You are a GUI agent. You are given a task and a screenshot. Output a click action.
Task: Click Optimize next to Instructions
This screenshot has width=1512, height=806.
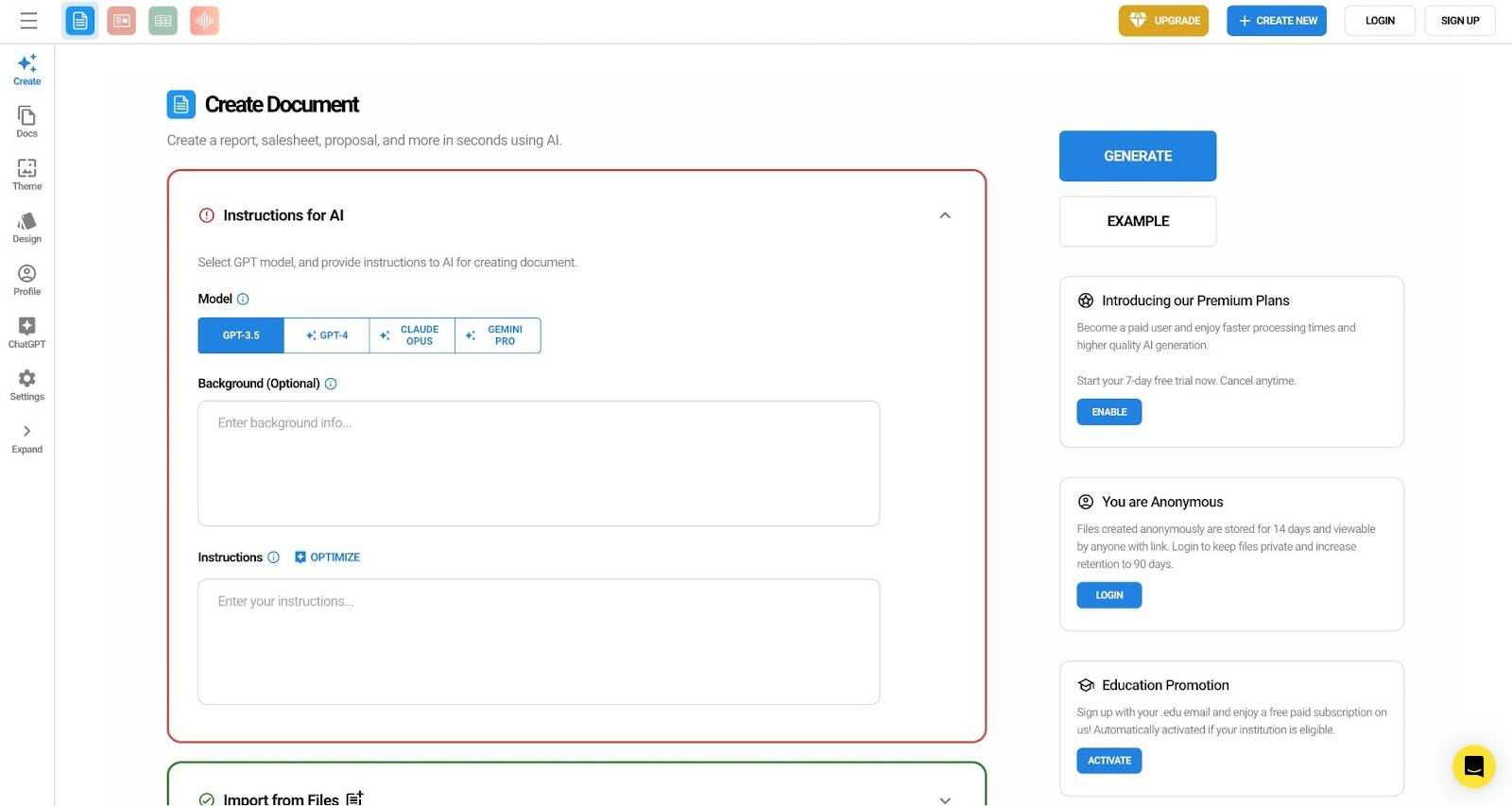[x=327, y=557]
